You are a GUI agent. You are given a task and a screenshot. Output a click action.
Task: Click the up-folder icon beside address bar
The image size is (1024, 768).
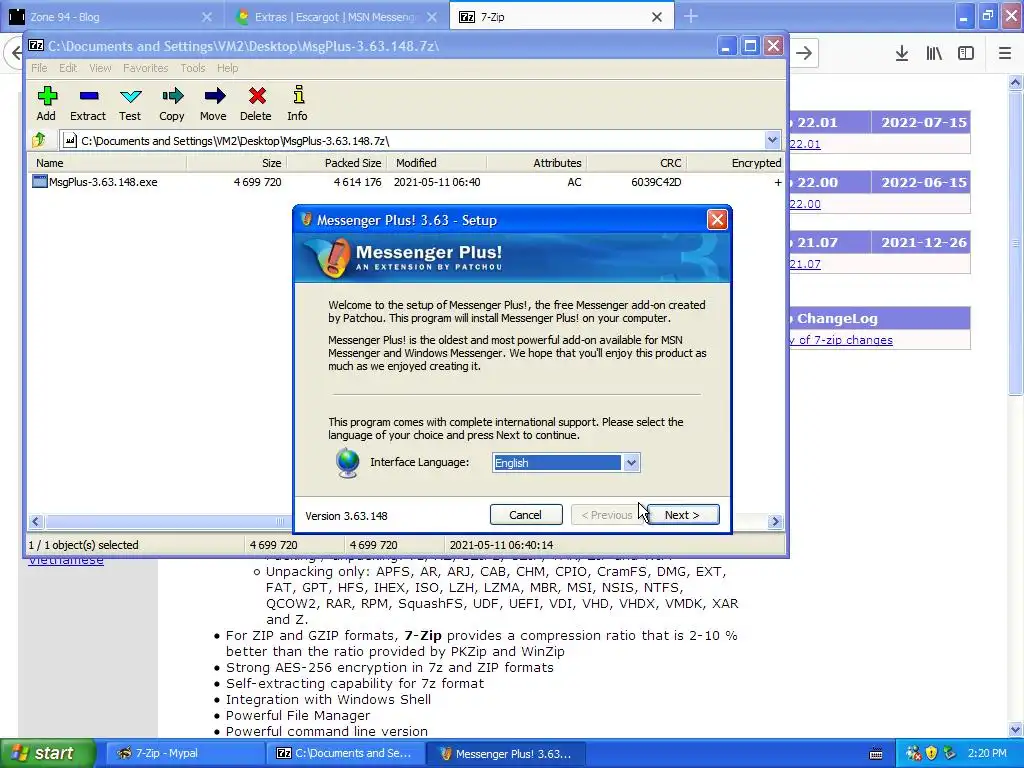point(39,140)
